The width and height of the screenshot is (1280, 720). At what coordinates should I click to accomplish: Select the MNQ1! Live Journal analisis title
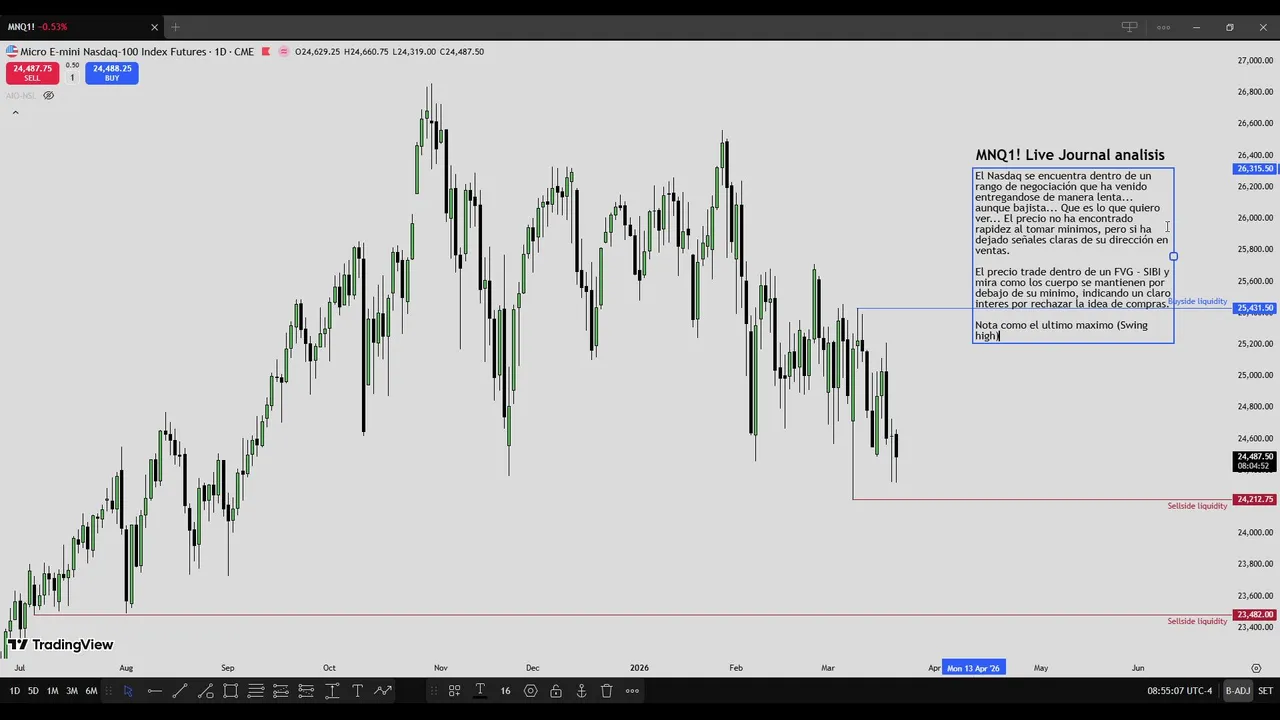1070,155
